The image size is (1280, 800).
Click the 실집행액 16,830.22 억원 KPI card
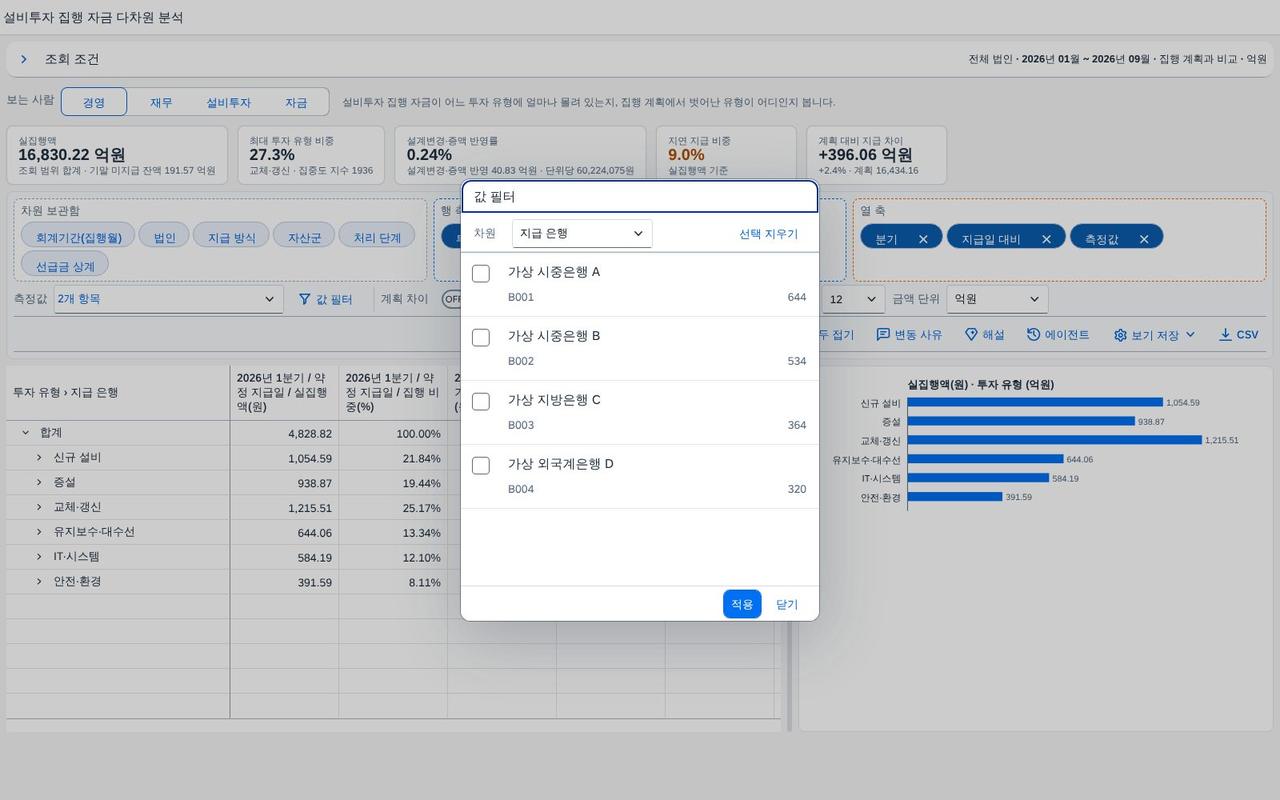[x=117, y=155]
